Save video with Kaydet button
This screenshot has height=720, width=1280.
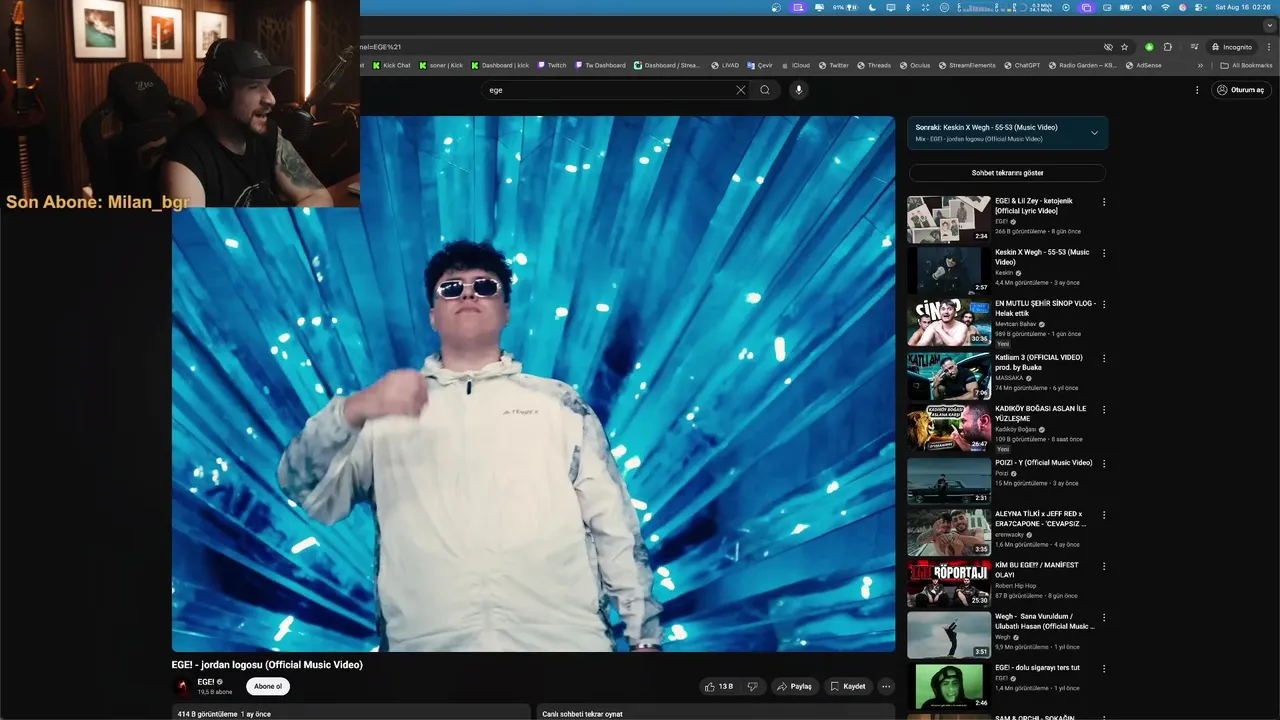click(848, 686)
